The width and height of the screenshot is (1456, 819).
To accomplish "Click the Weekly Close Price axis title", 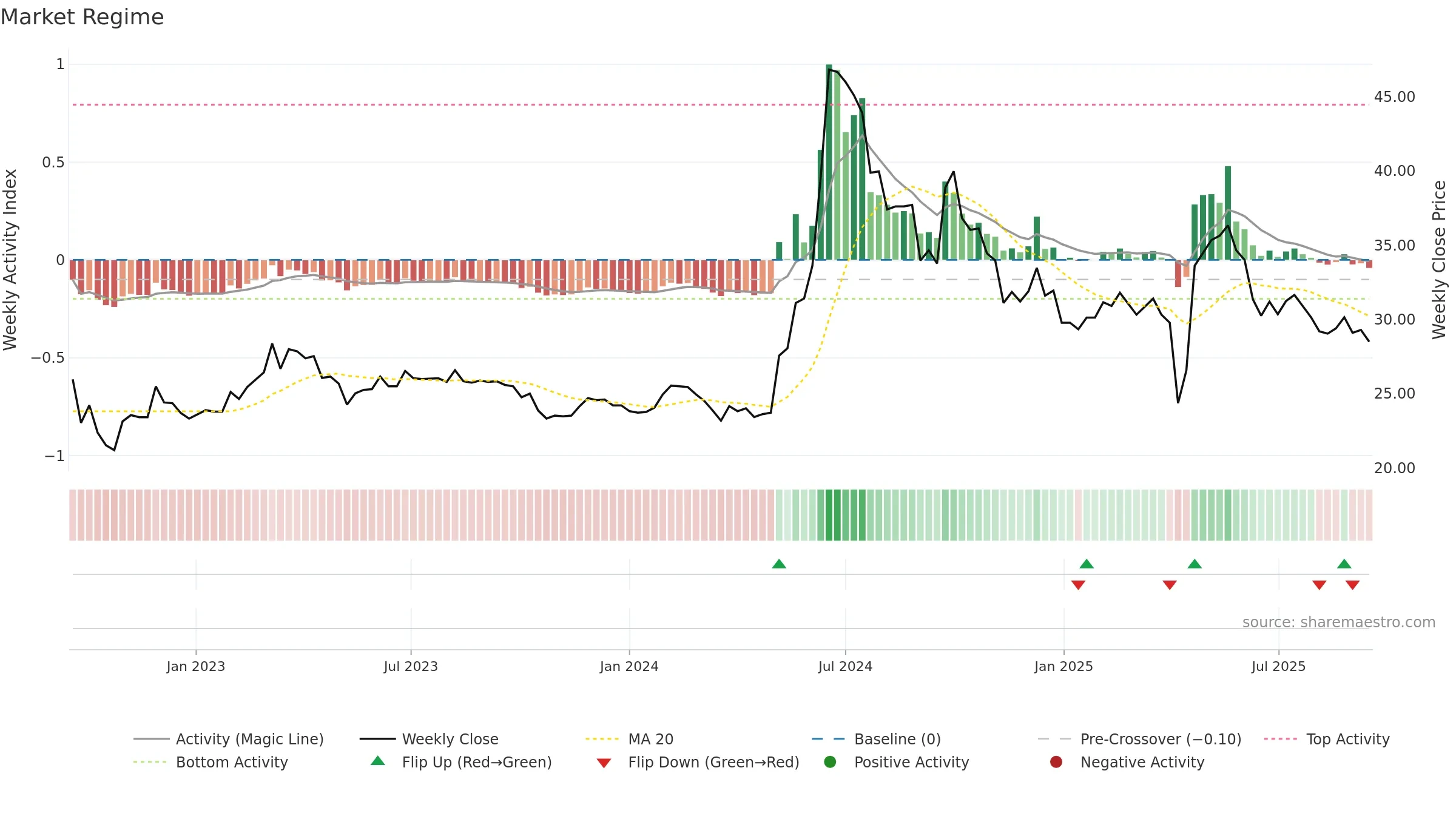I will click(x=1439, y=260).
